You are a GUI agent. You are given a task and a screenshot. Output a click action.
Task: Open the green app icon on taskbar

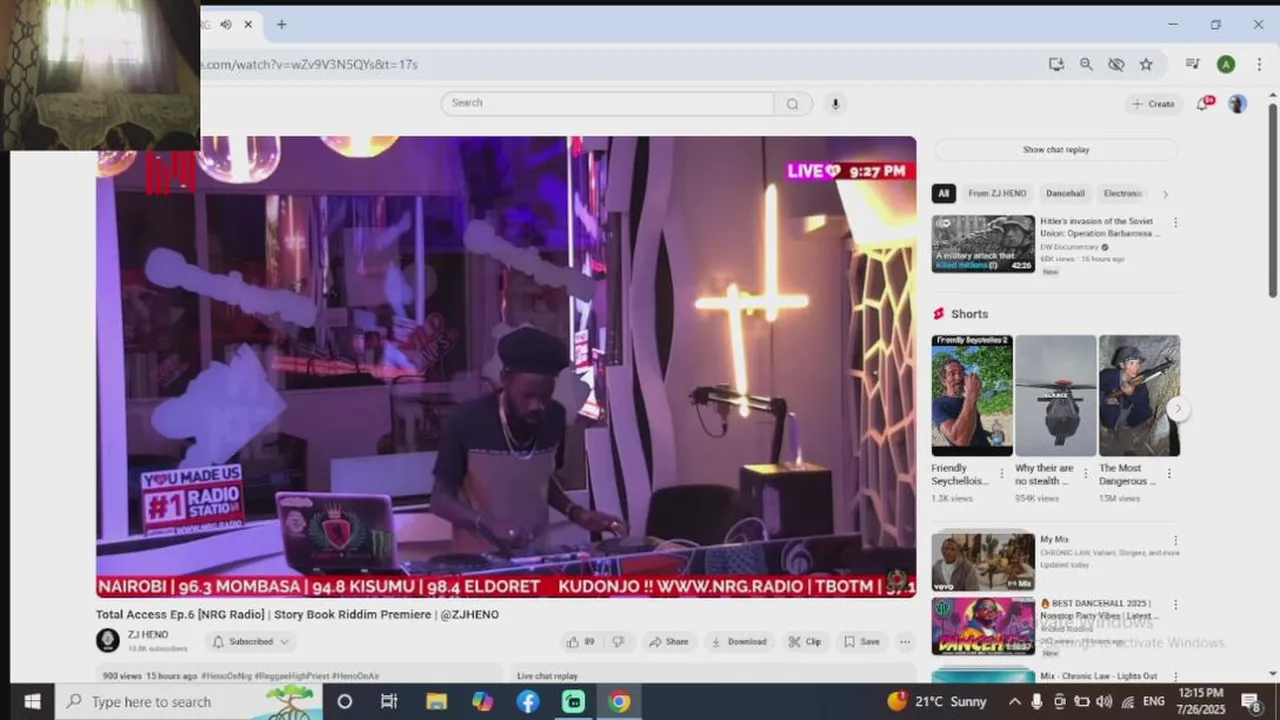click(x=574, y=702)
